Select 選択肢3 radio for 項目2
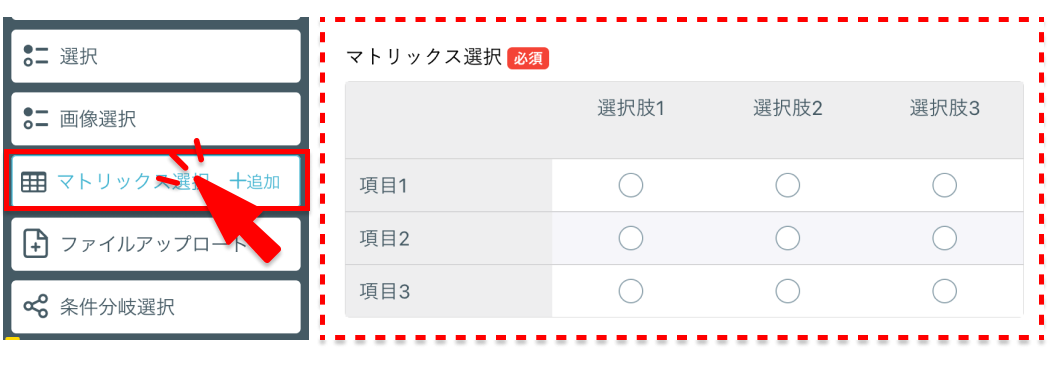Screen dimensions: 1052x368 [x=945, y=237]
